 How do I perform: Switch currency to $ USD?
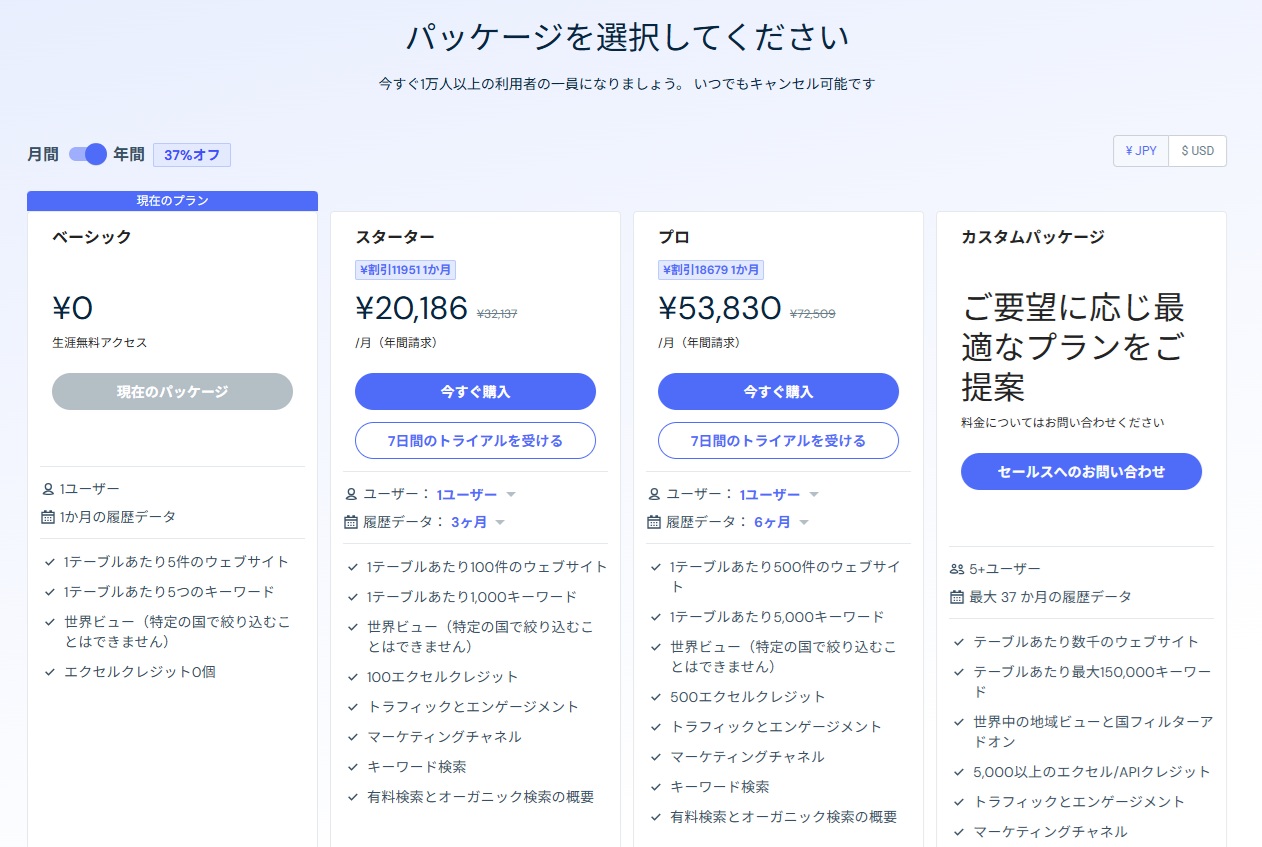[1197, 151]
